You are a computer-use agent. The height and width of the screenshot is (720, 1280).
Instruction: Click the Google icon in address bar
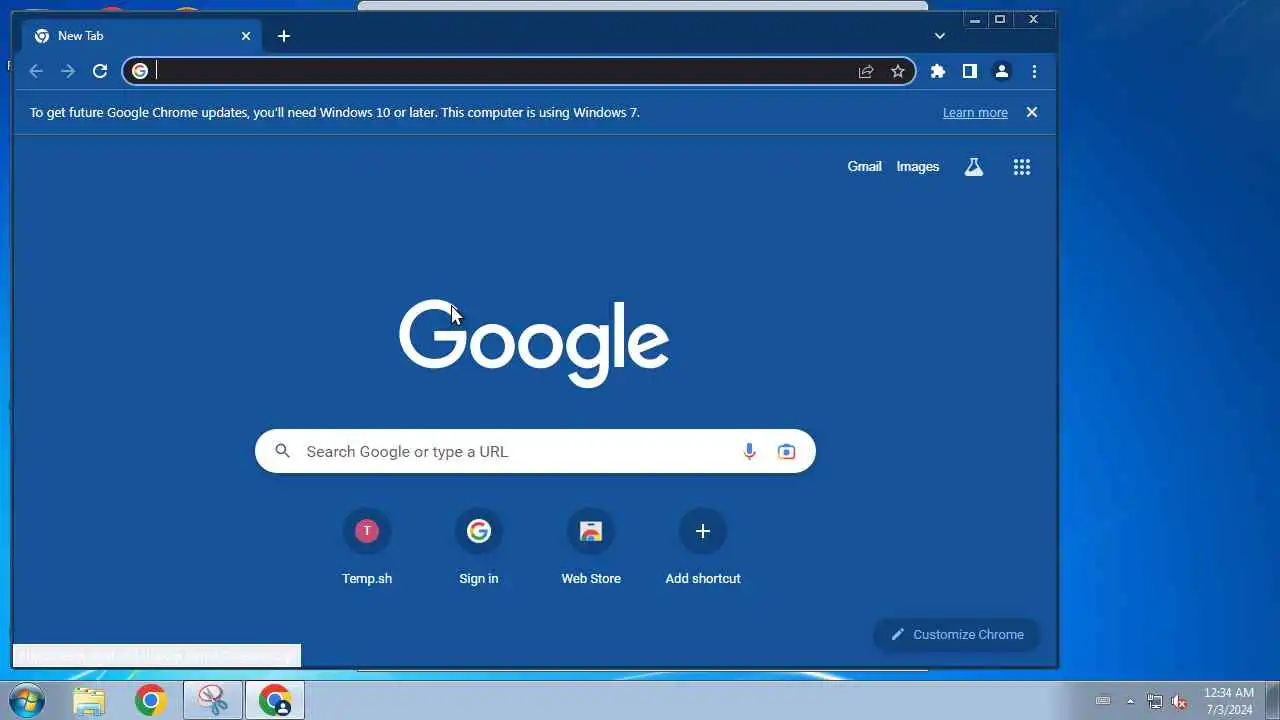pos(140,71)
